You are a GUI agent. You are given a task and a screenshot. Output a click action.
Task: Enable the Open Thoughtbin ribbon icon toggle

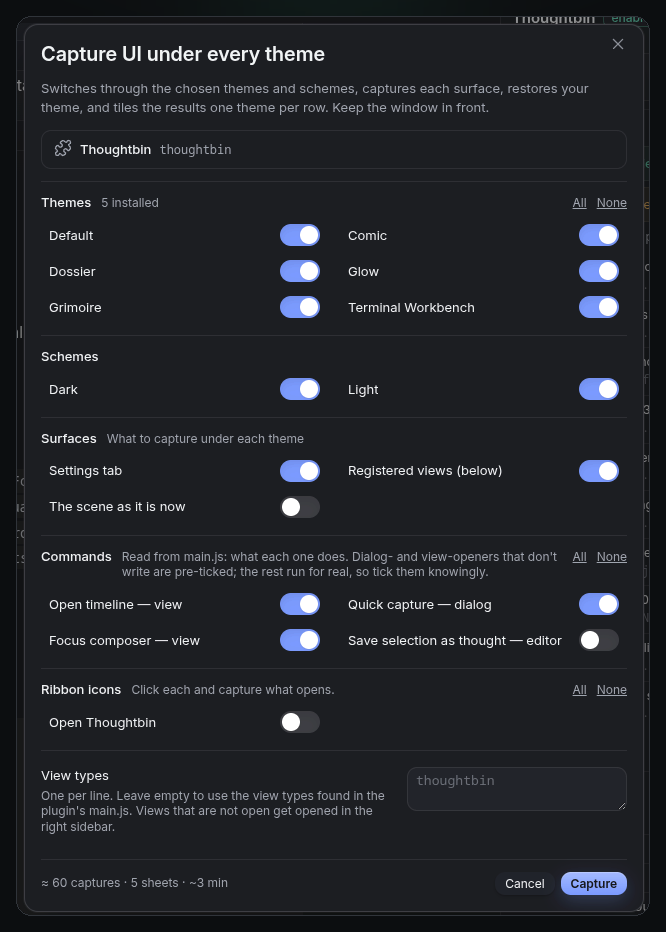(300, 722)
